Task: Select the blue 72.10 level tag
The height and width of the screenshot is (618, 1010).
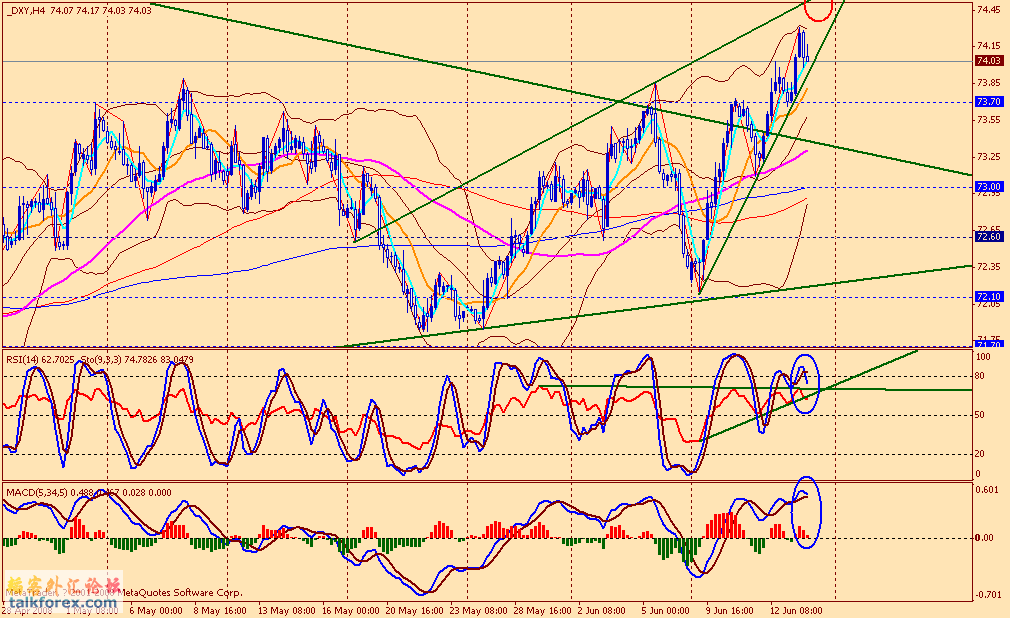Action: (988, 296)
